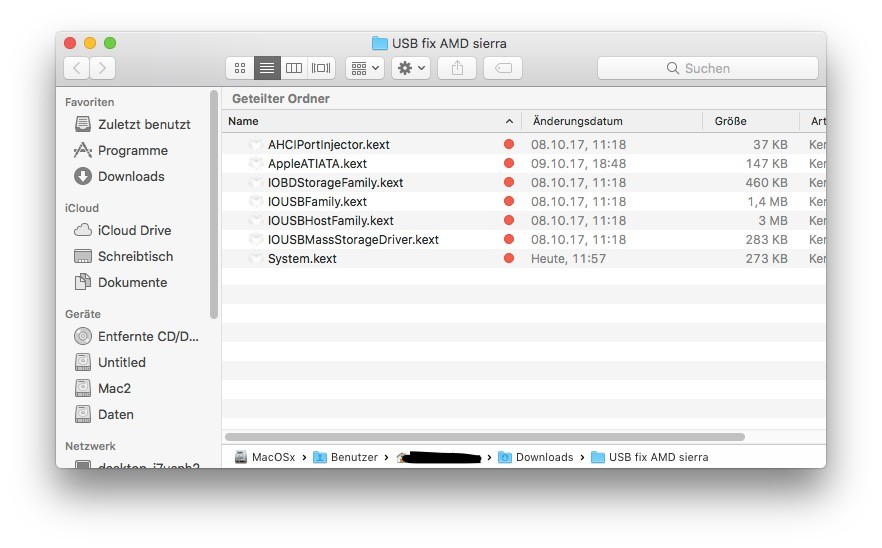Click the iCloud Drive cloud icon
The image size is (882, 548).
click(83, 230)
